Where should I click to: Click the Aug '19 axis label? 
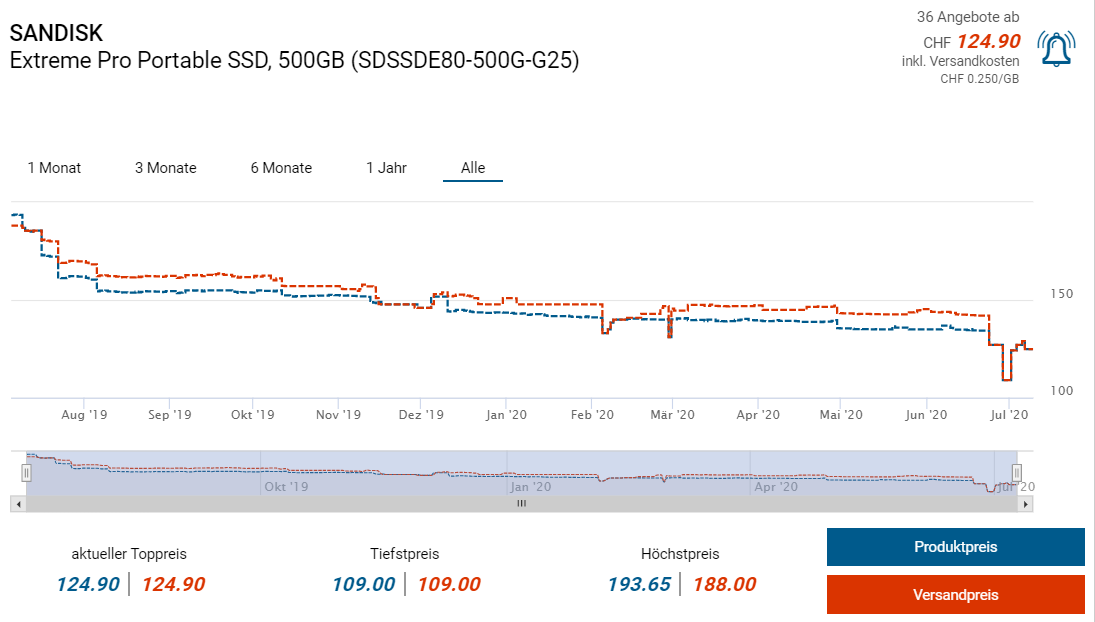tap(84, 415)
